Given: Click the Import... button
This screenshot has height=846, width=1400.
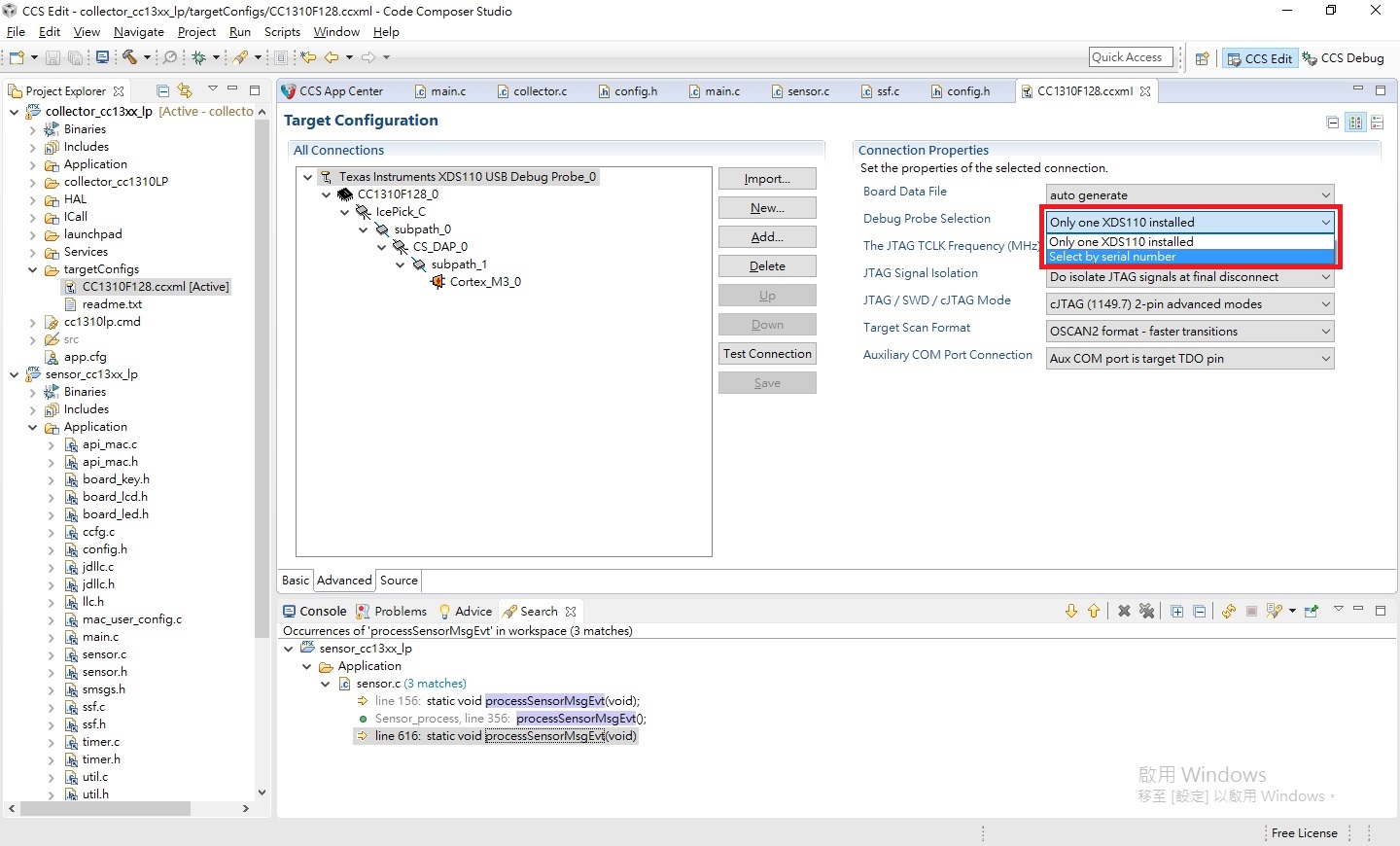Looking at the screenshot, I should click(x=767, y=179).
